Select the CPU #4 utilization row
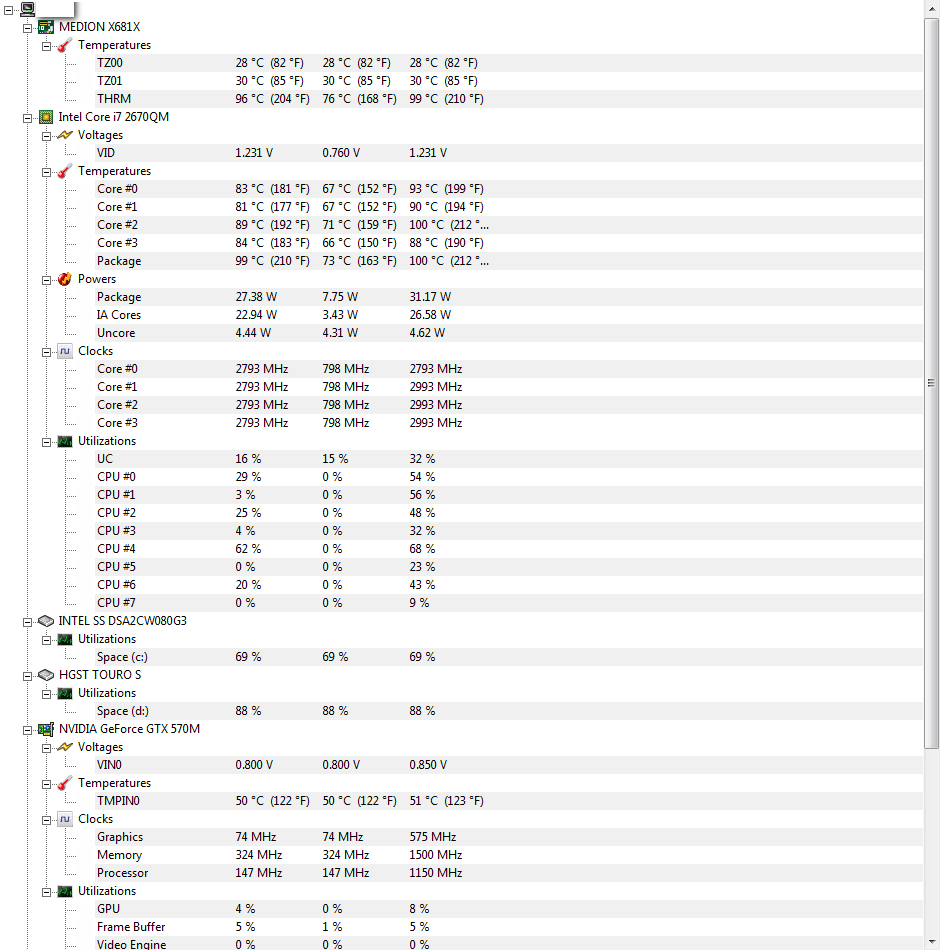This screenshot has width=940, height=950. [x=509, y=549]
